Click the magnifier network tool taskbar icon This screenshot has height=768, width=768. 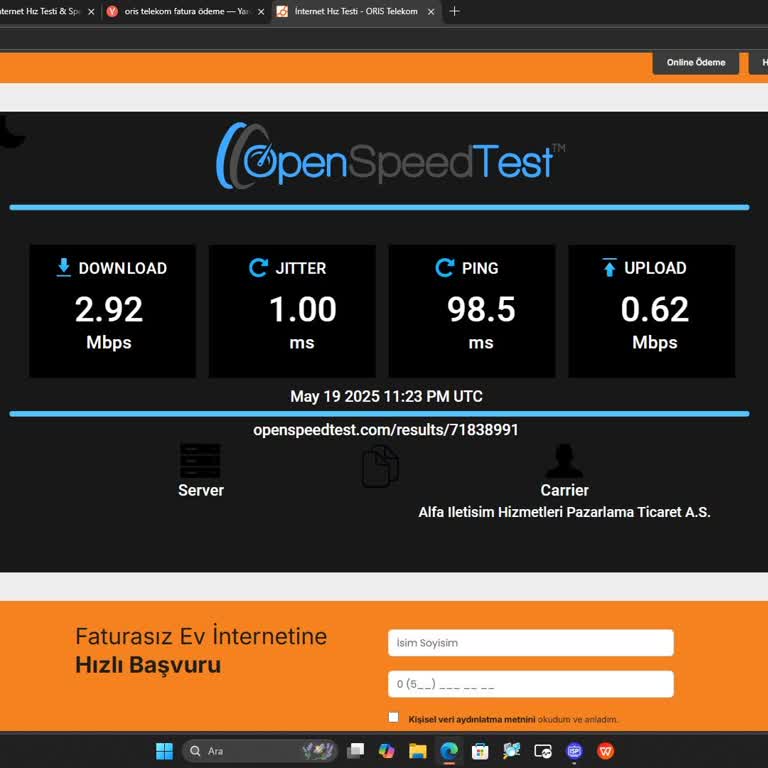click(511, 751)
